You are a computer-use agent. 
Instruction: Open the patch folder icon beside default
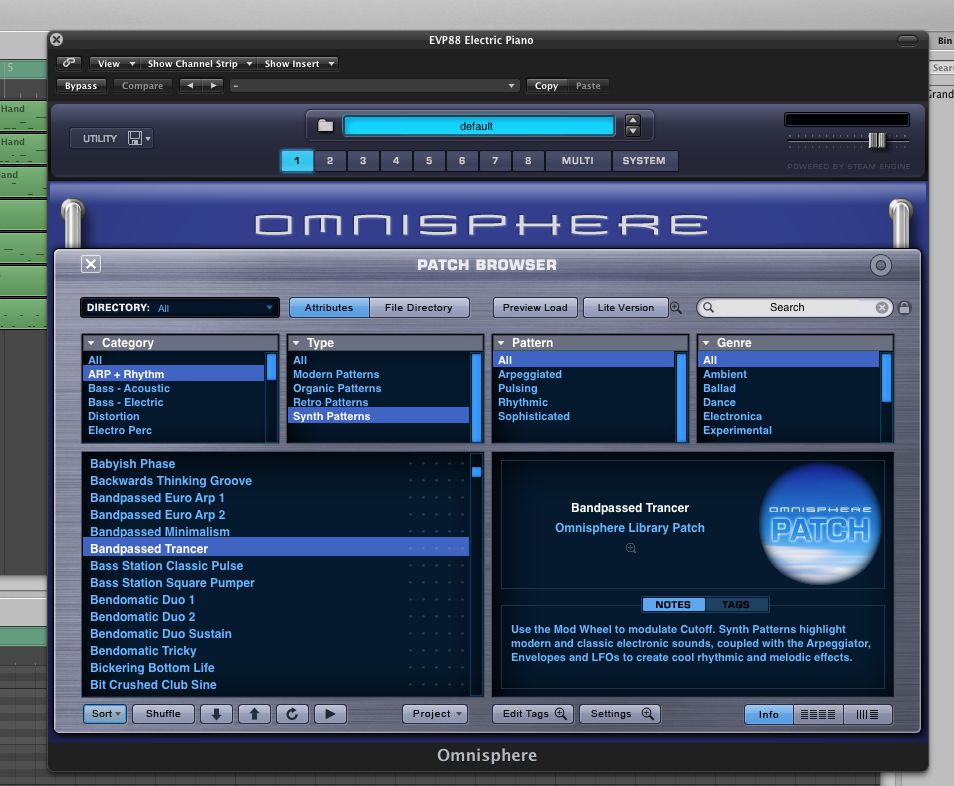326,126
